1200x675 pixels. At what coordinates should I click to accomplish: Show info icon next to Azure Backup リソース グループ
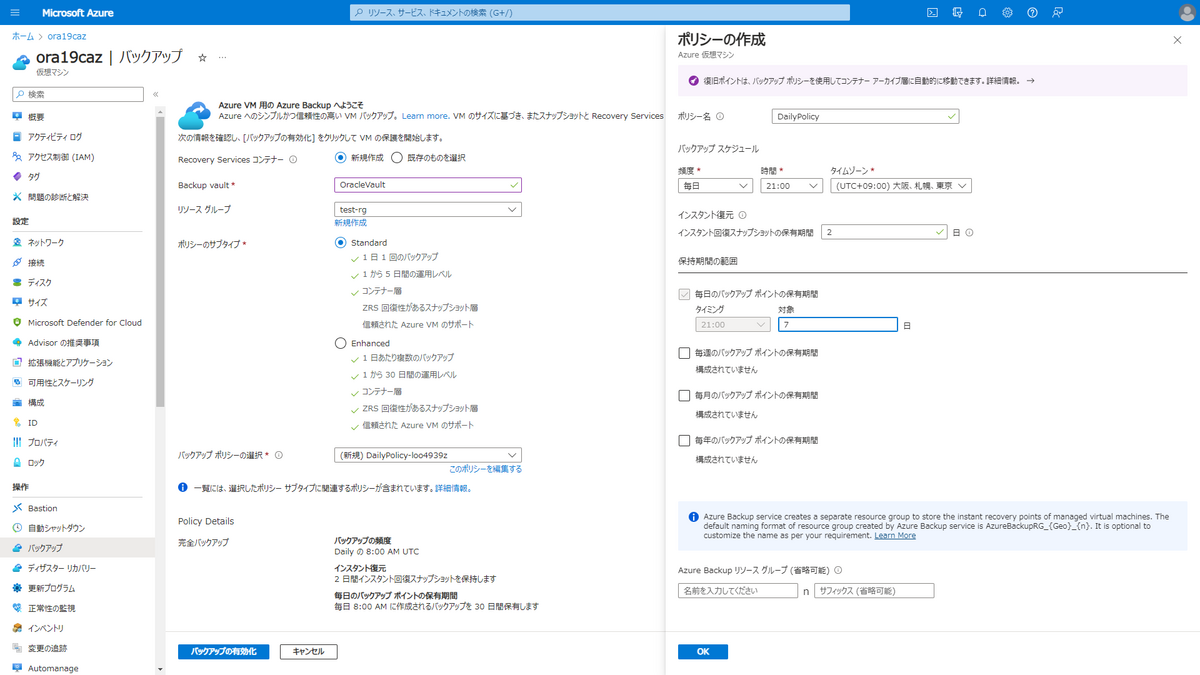[838, 570]
